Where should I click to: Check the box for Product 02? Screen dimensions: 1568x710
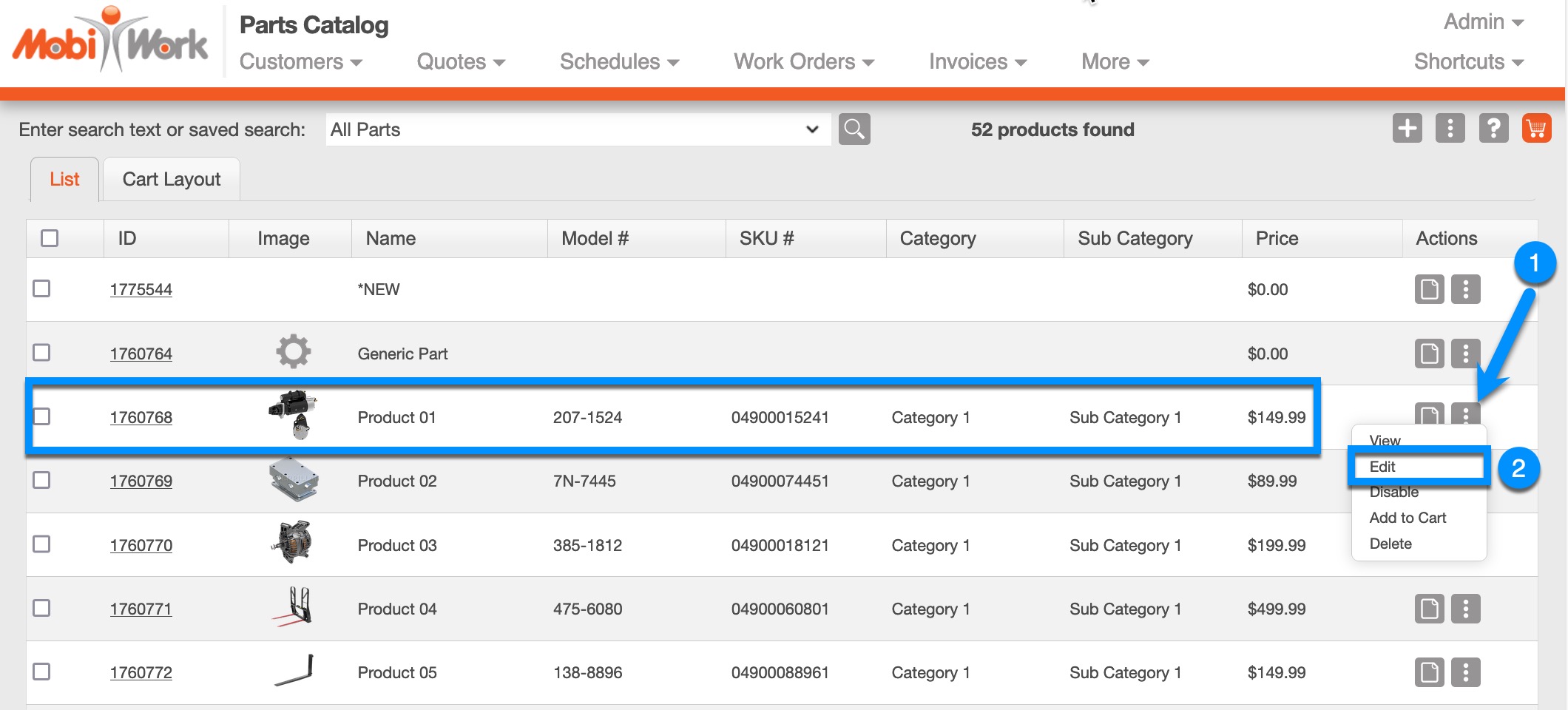pyautogui.click(x=42, y=481)
